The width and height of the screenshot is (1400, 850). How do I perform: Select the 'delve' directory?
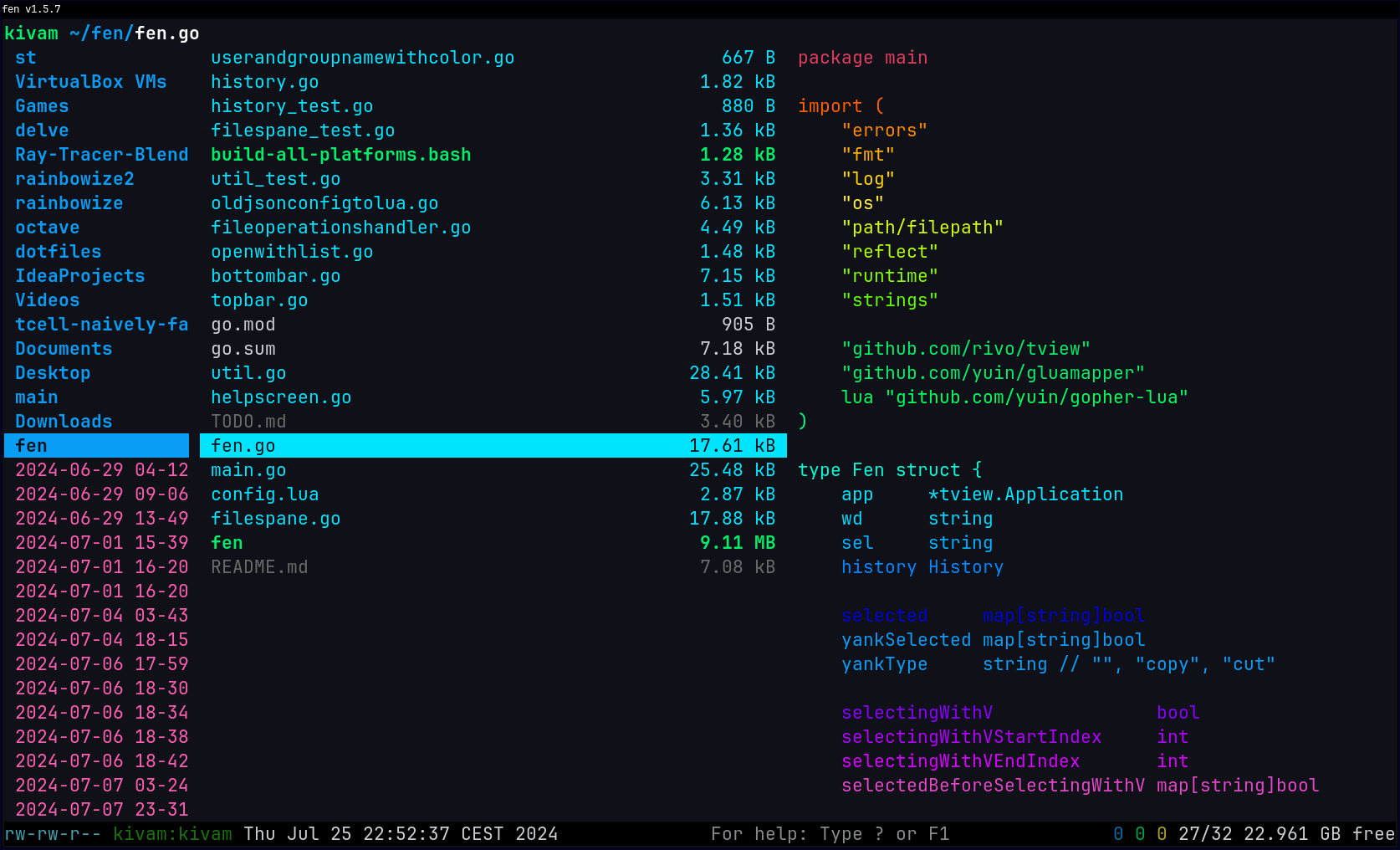click(43, 131)
